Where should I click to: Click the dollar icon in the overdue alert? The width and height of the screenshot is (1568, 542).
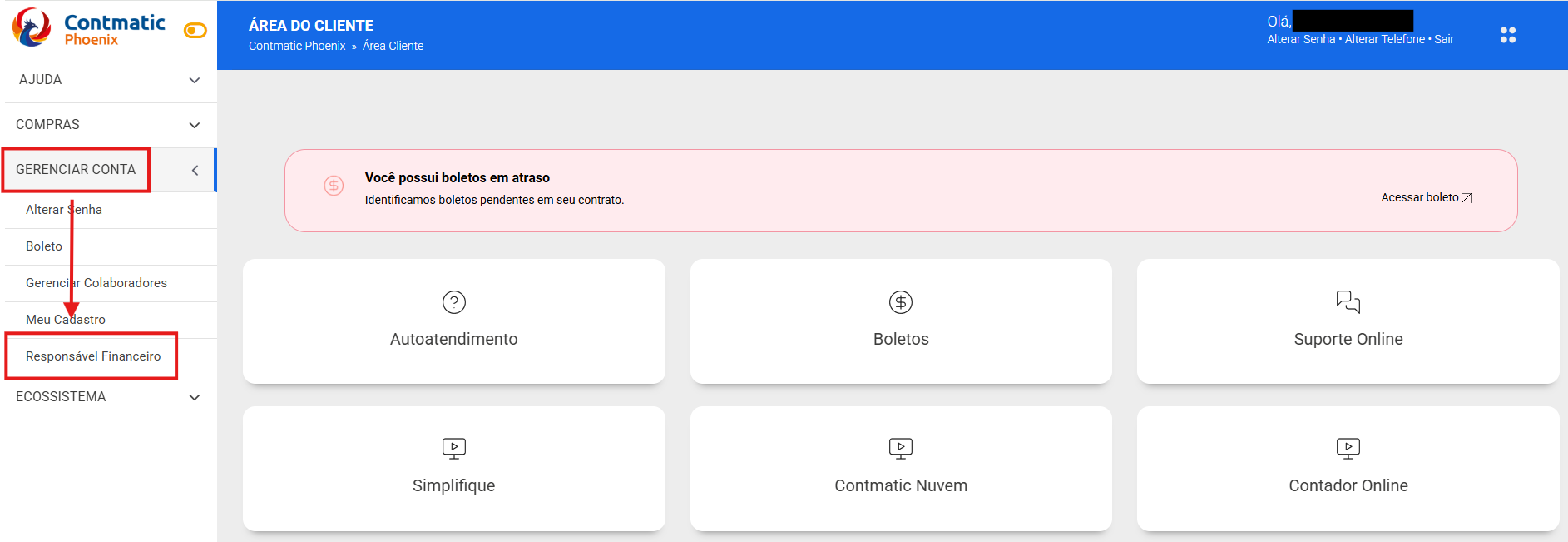[x=334, y=186]
